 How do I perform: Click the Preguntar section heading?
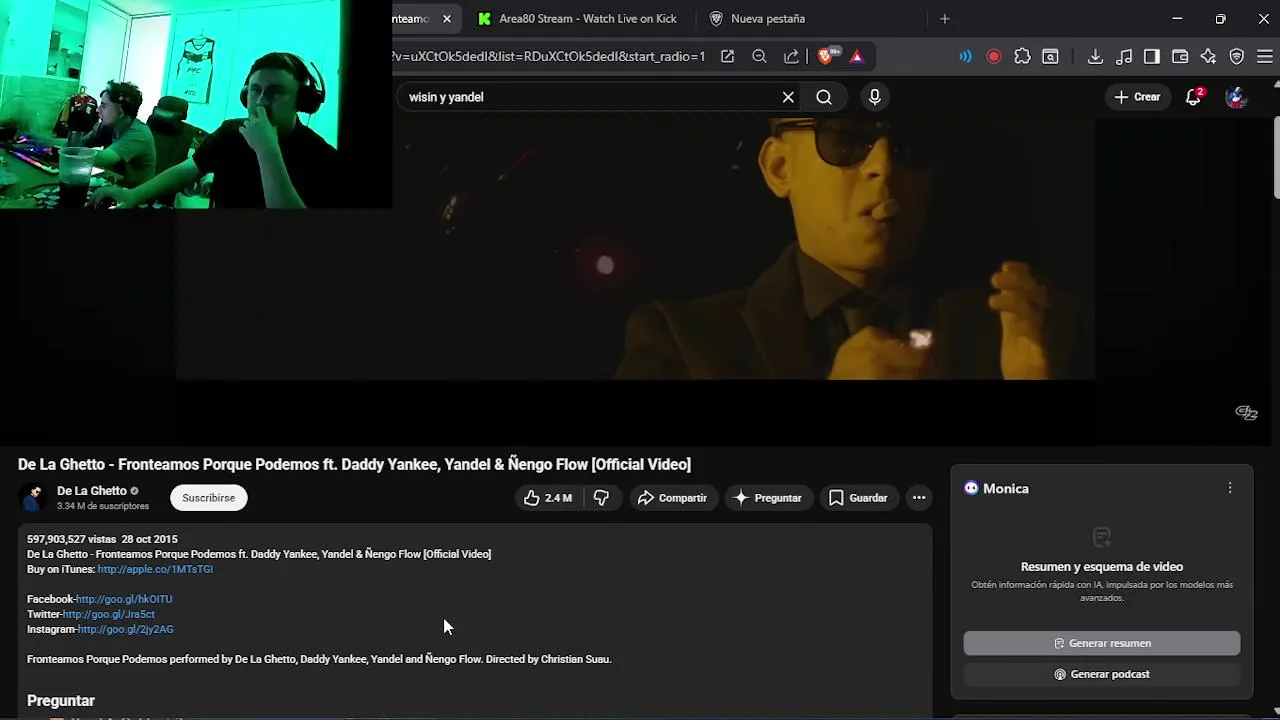(61, 701)
